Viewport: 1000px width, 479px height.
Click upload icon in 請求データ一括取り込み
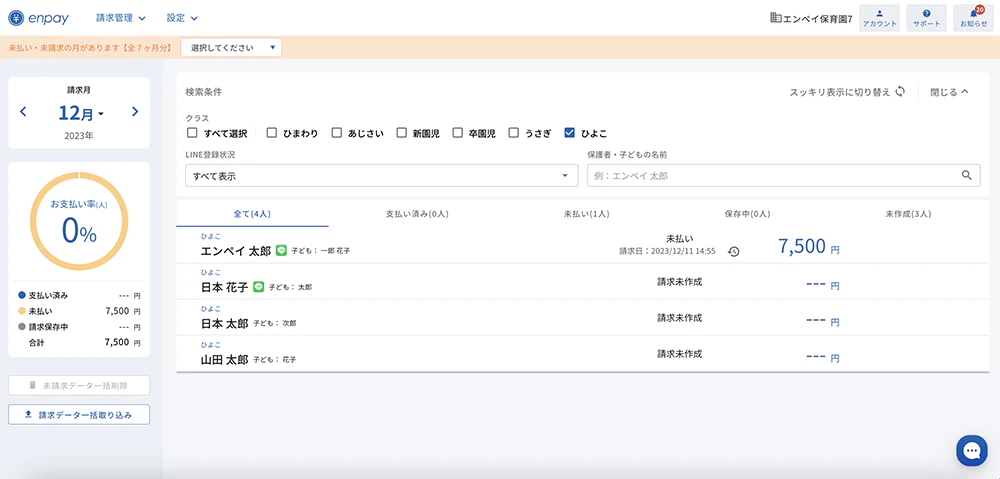28,415
